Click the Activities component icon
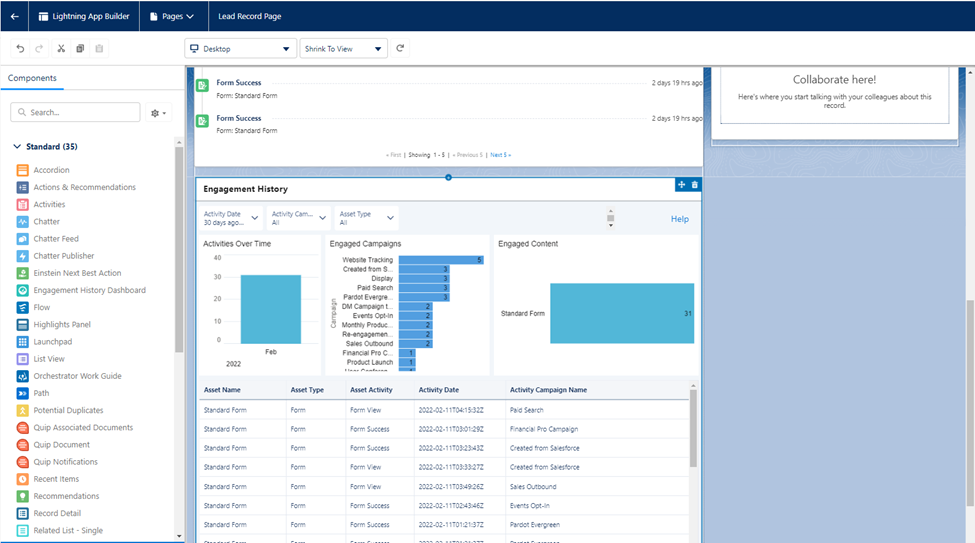Viewport: 975px width, 543px height. point(22,204)
